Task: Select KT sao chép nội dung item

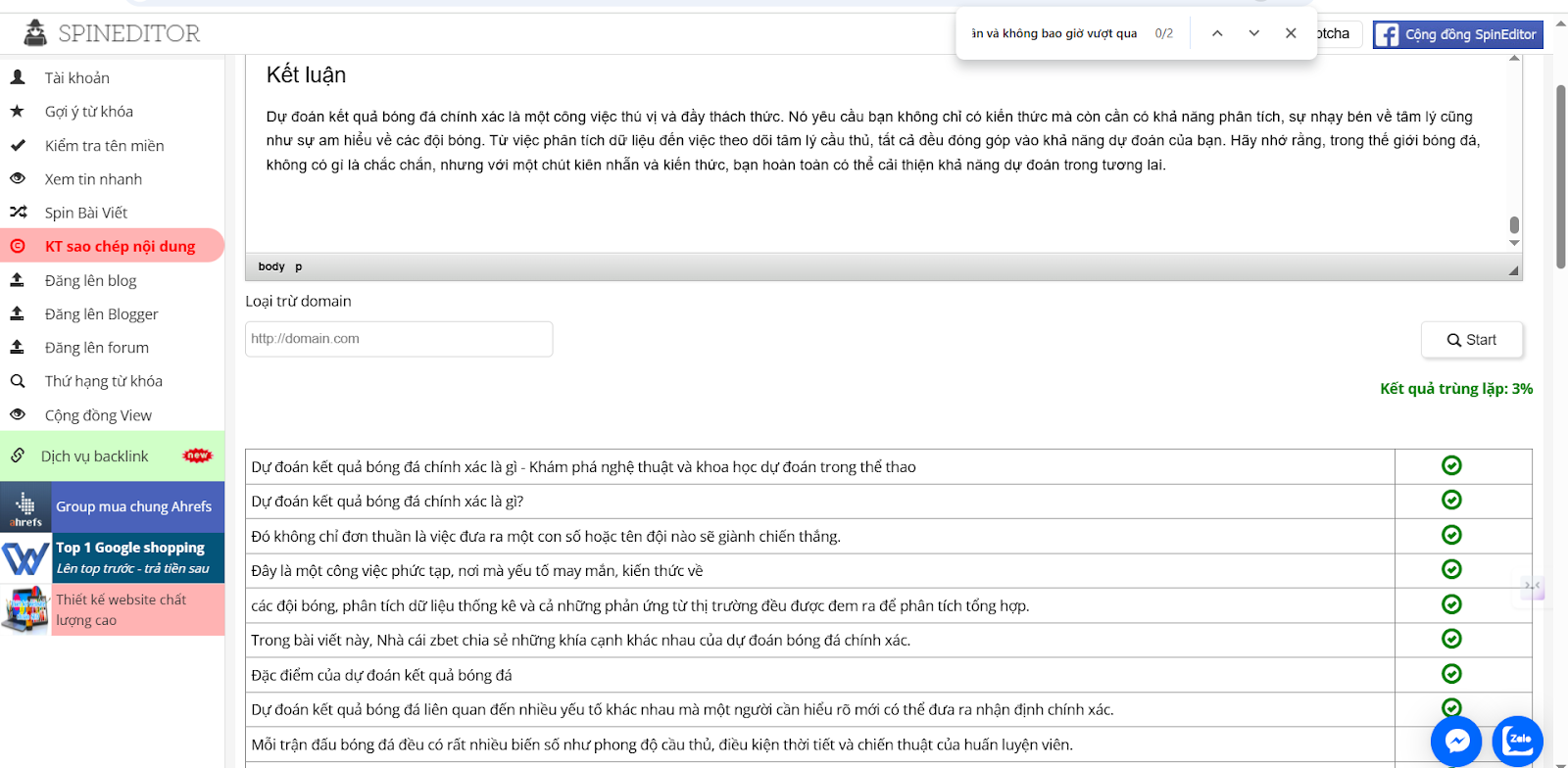Action: coord(120,246)
